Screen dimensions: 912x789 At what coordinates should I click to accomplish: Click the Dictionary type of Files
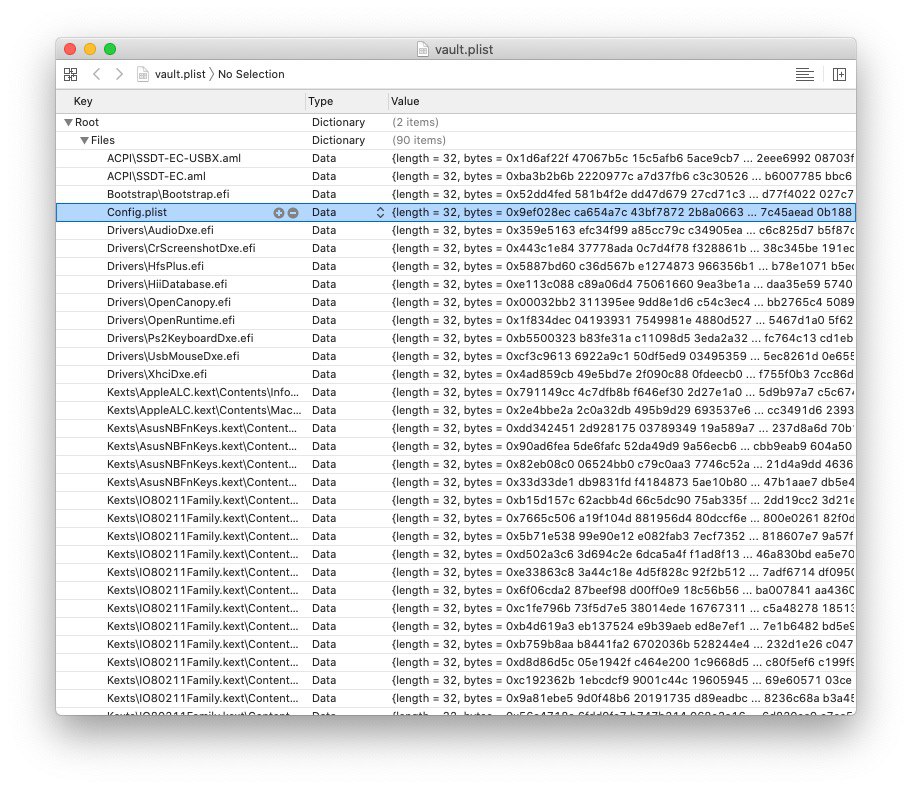pos(339,140)
